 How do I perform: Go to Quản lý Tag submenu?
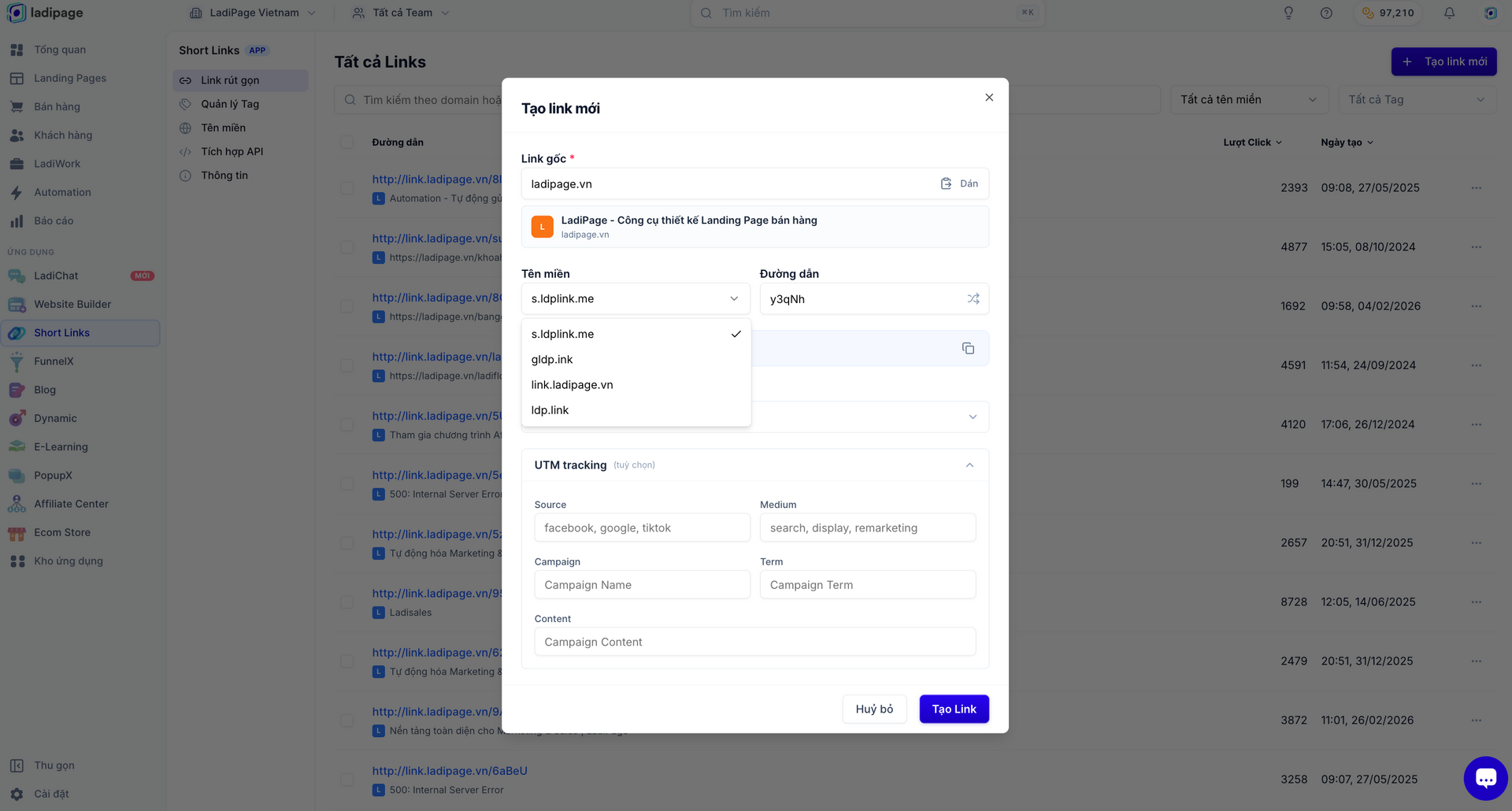point(230,104)
